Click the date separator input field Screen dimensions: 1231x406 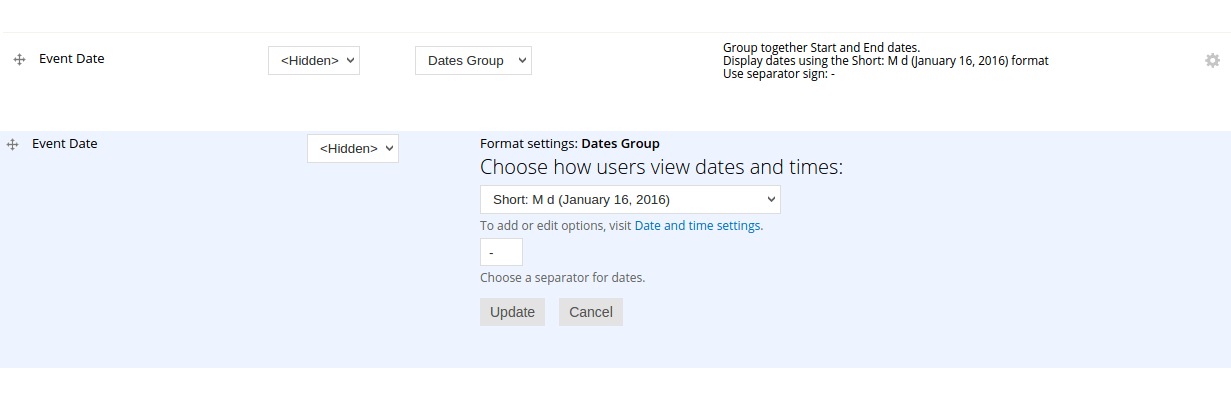501,252
